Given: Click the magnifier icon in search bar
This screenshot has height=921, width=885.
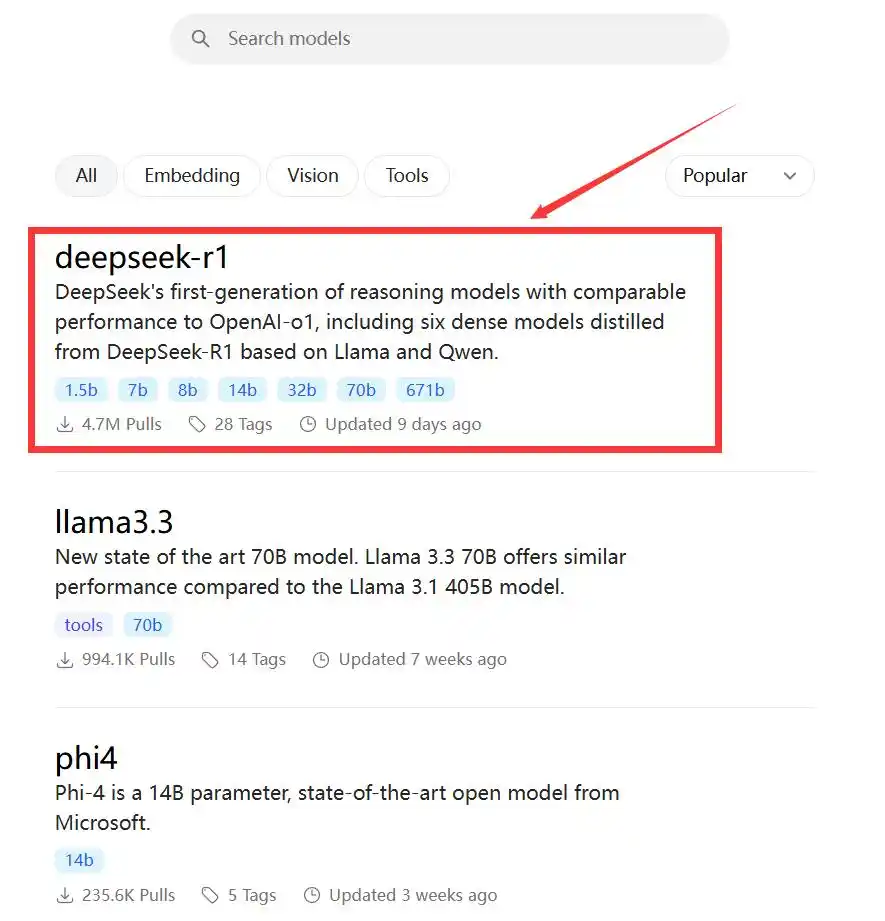Looking at the screenshot, I should coord(200,39).
